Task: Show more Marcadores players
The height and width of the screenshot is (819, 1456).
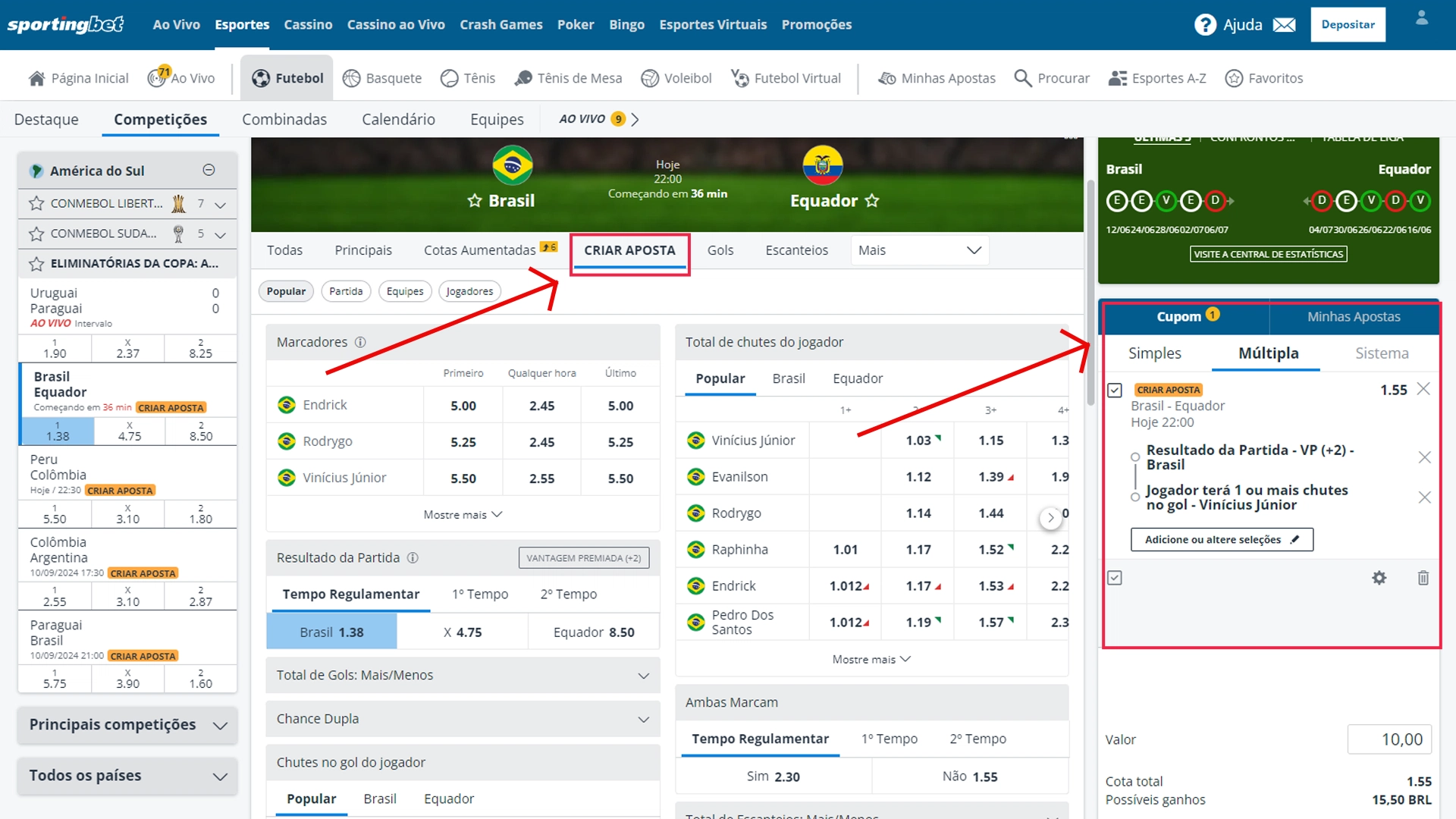Action: (463, 514)
